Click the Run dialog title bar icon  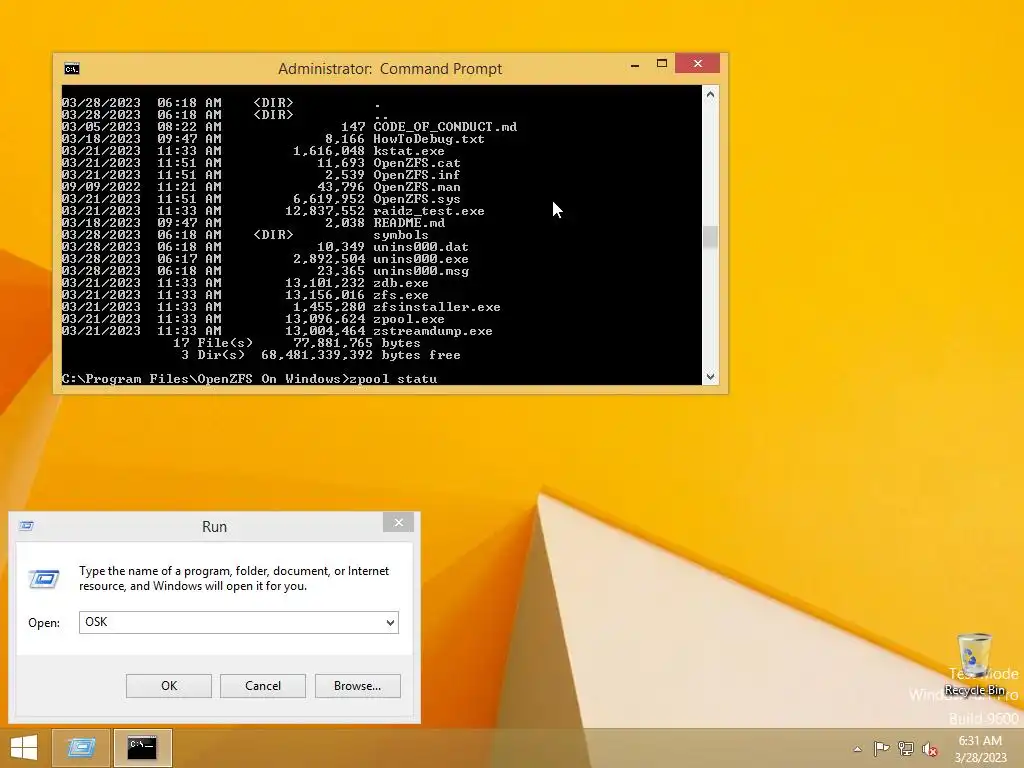26,526
